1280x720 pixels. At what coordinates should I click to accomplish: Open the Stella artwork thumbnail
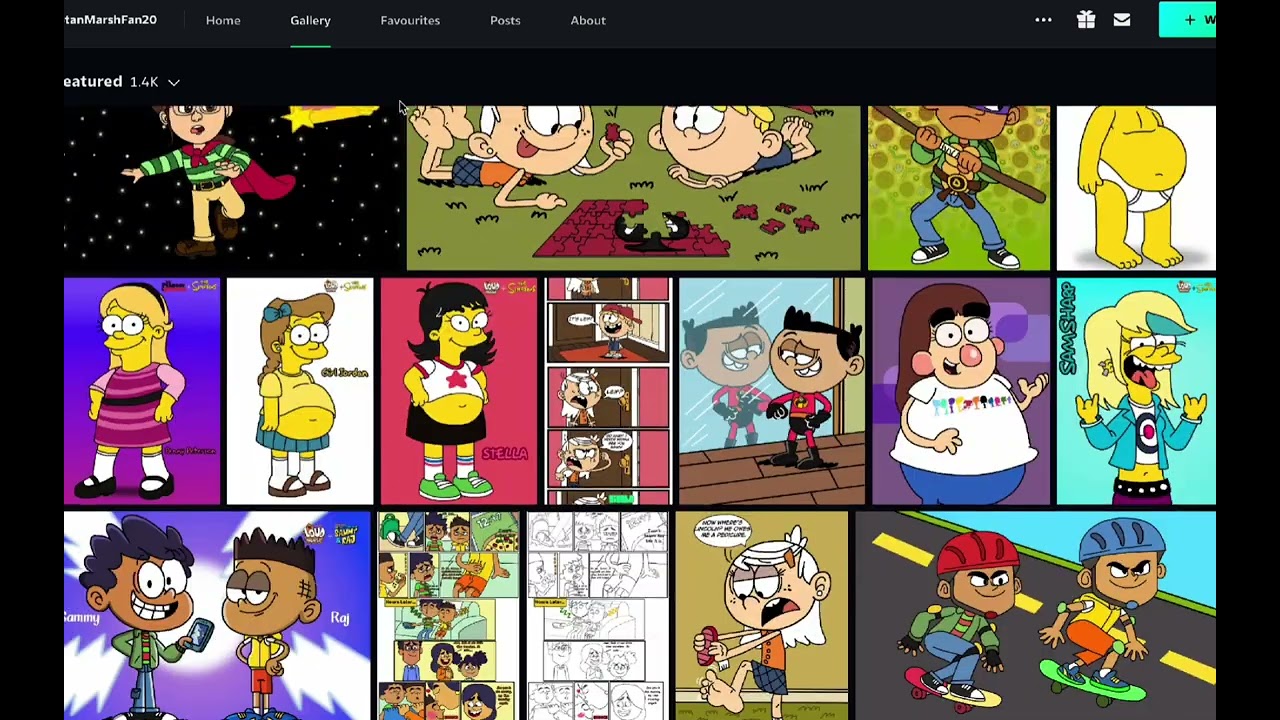click(x=459, y=391)
